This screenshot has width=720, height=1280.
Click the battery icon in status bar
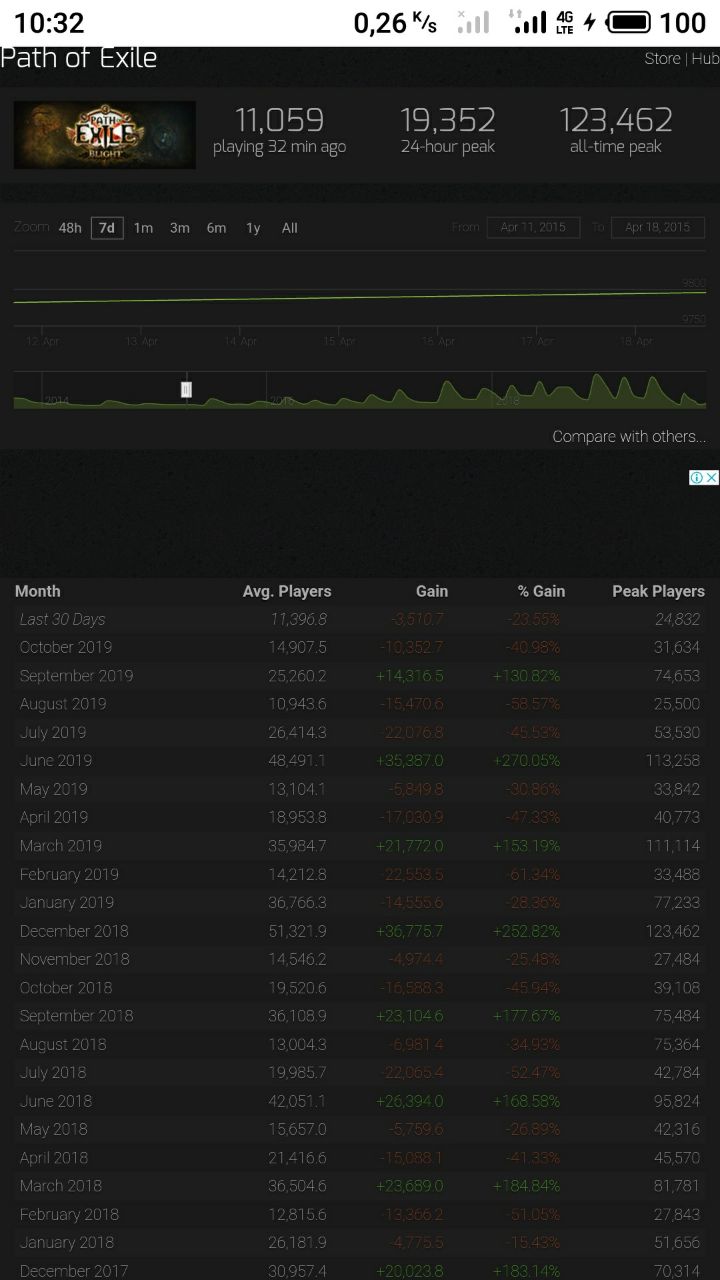click(x=629, y=22)
